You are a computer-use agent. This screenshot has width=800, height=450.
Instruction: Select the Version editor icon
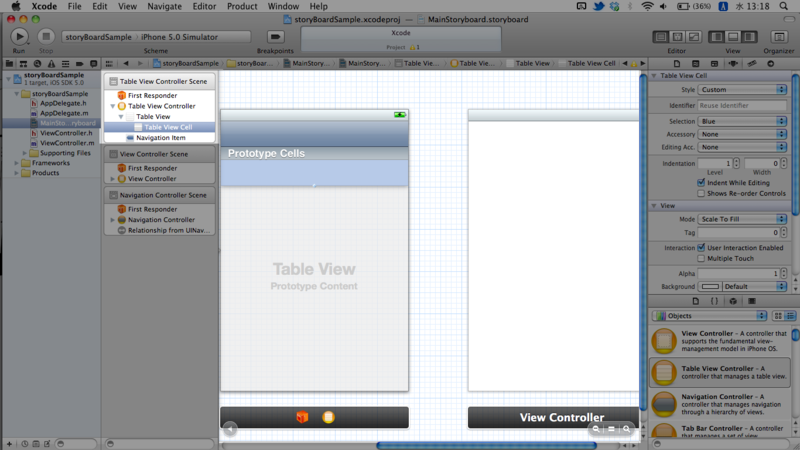[694, 37]
